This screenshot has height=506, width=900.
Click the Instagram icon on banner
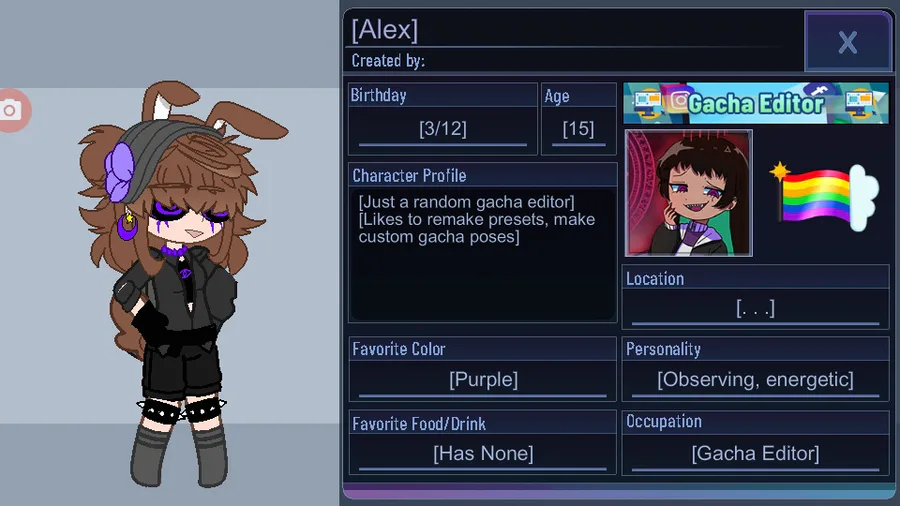(x=679, y=100)
